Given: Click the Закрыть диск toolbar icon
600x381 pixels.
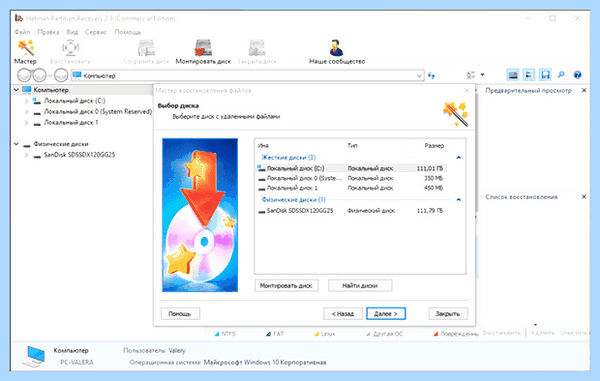Looking at the screenshot, I should [x=257, y=52].
